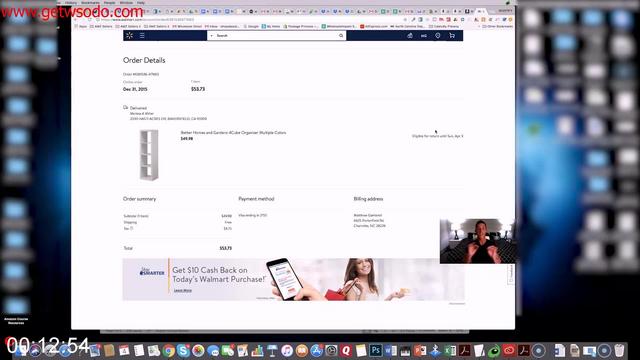
Task: Select Amazon Course Resources desktop folder
Action: coord(16,310)
